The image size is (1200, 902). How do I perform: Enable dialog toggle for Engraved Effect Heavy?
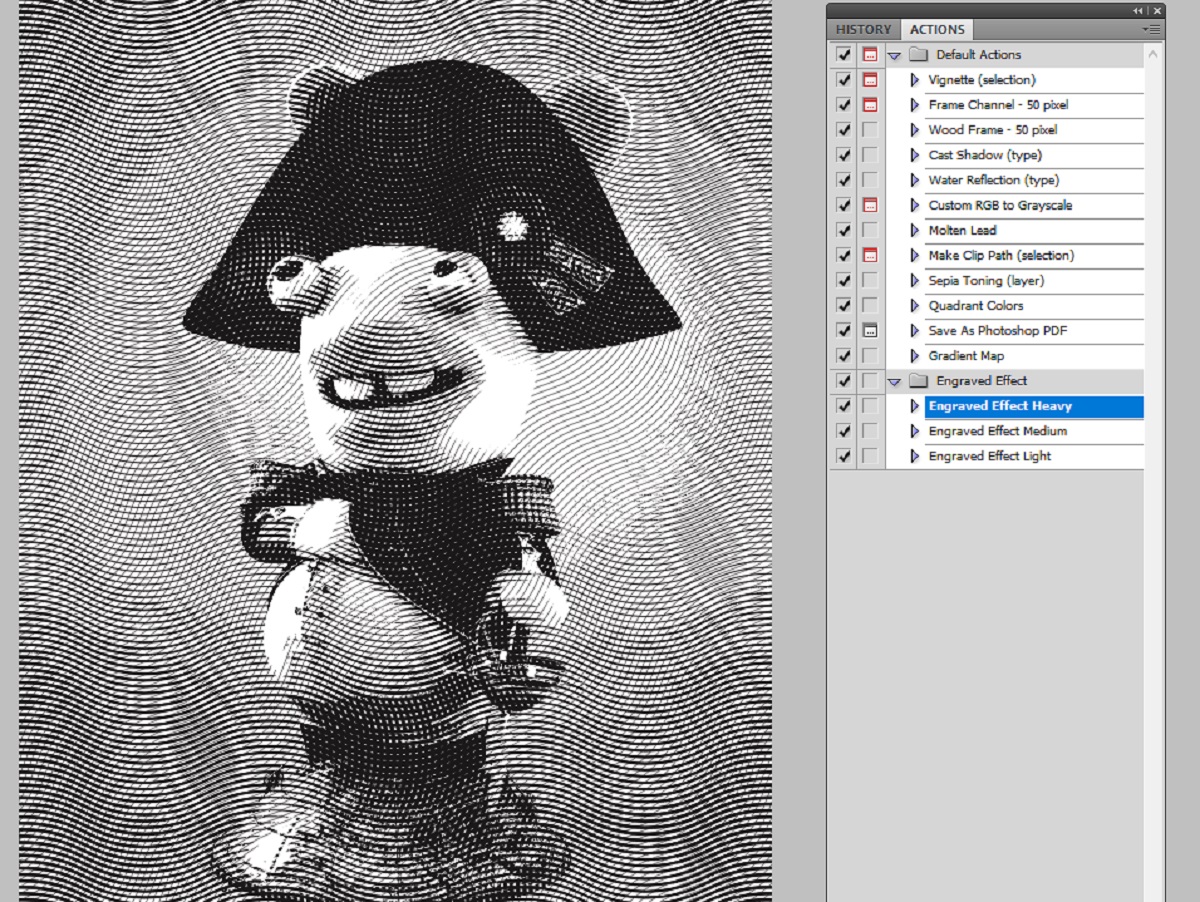coord(870,406)
